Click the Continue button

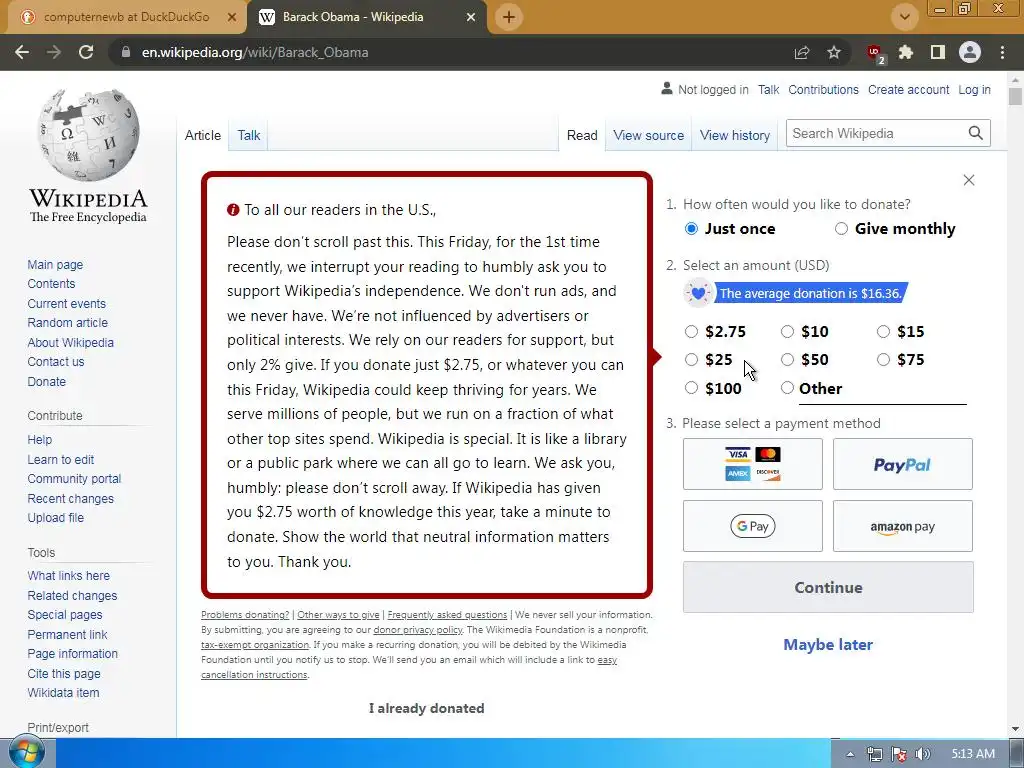tap(828, 588)
